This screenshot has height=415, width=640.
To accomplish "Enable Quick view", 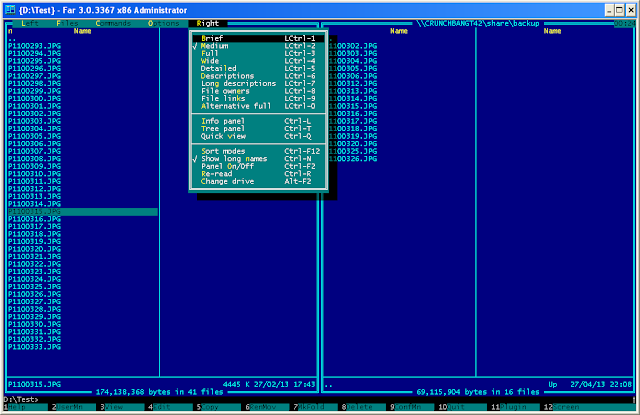I will 258,136.
